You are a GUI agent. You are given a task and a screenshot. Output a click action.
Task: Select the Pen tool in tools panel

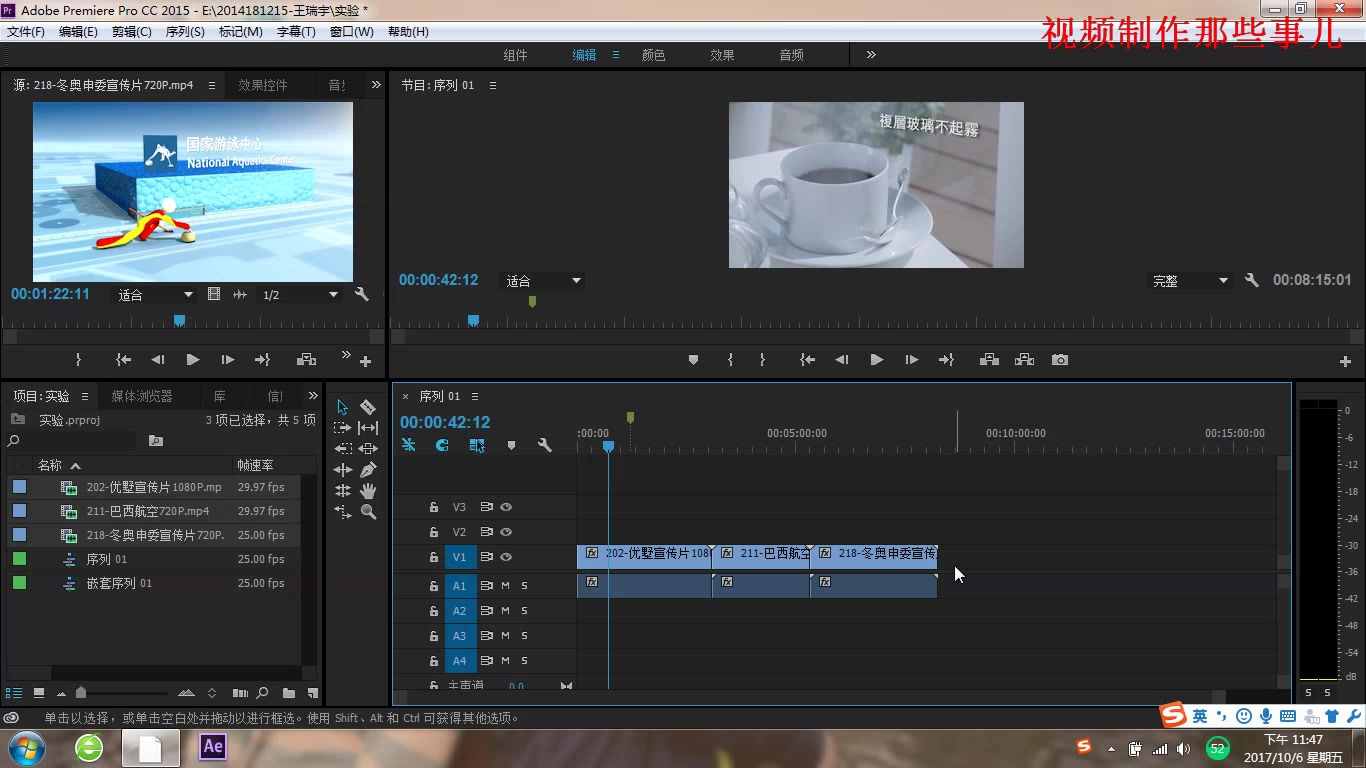click(368, 470)
